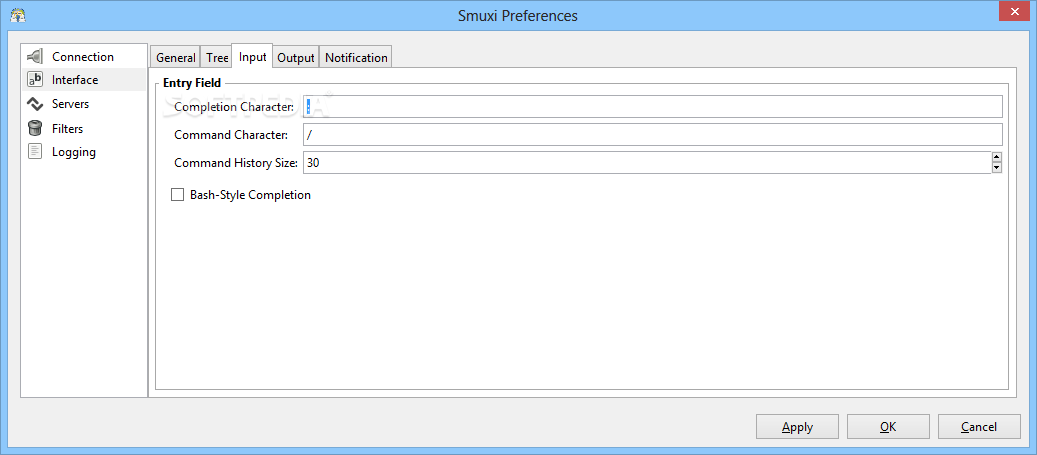Viewport: 1037px width, 455px height.
Task: Open the Servers category label
Action: coord(70,104)
